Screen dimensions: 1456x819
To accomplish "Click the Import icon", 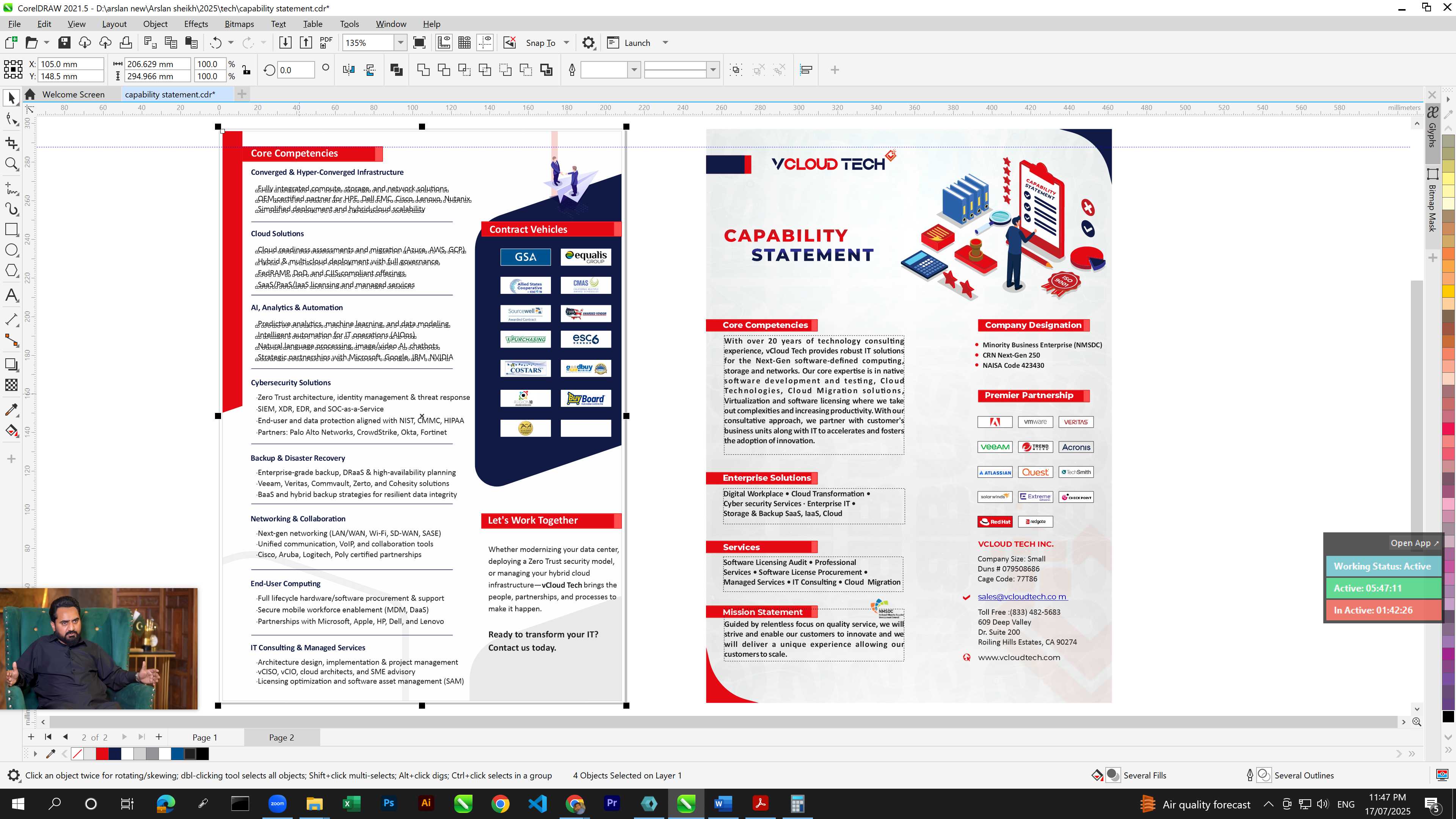I will tap(286, 42).
